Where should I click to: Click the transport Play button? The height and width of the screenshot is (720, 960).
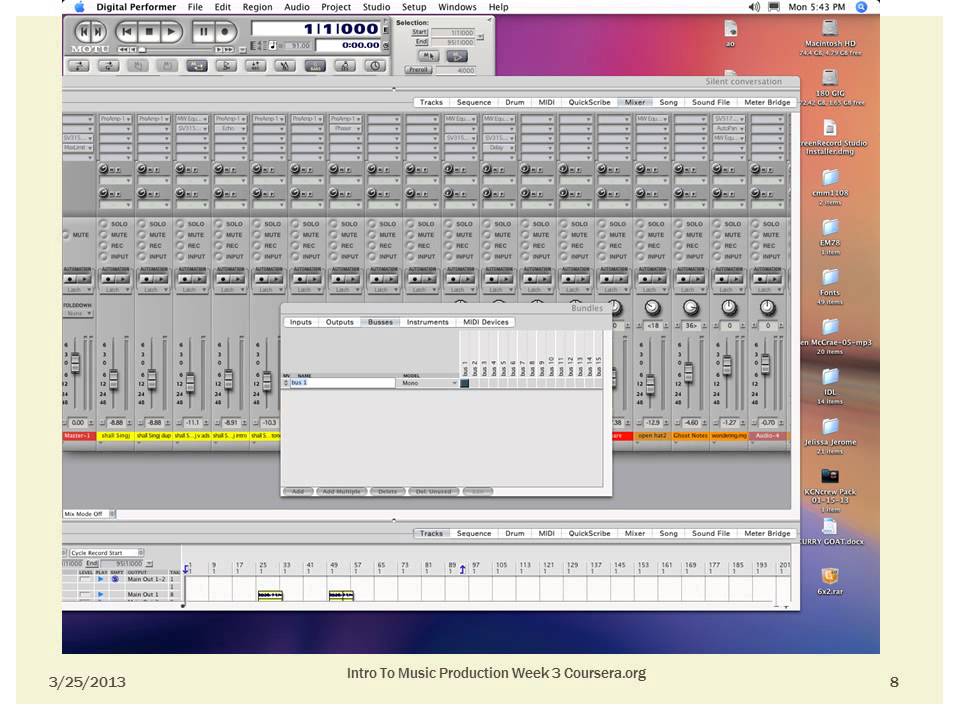click(172, 31)
